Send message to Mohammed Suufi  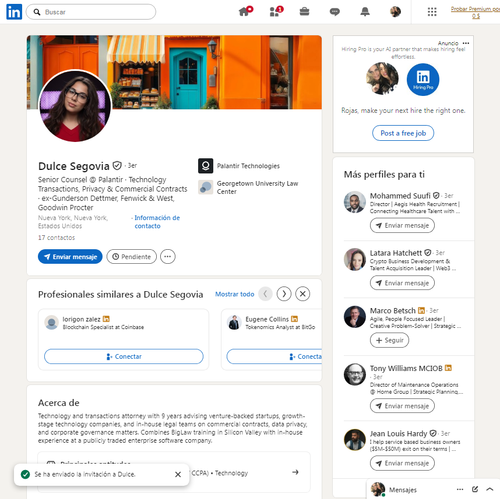tap(402, 226)
